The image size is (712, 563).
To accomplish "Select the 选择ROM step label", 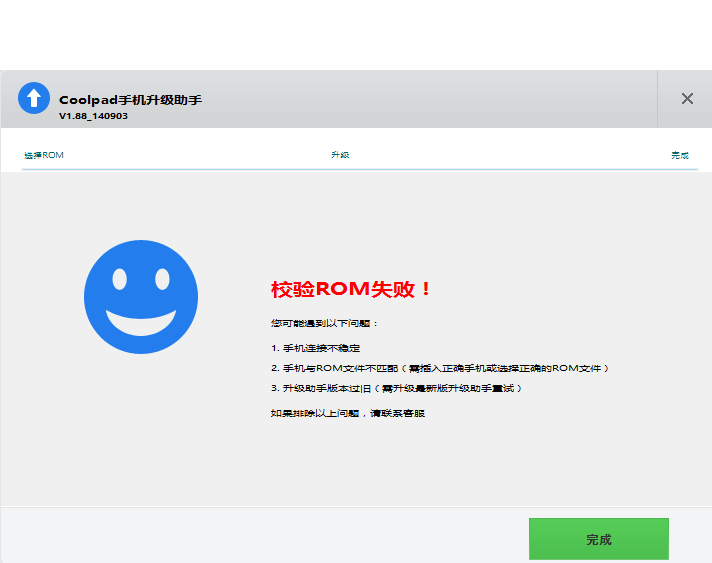I will click(x=44, y=156).
